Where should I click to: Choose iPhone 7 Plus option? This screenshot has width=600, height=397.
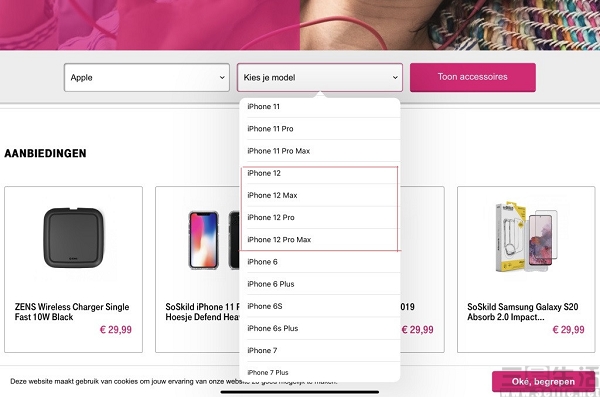[320, 372]
